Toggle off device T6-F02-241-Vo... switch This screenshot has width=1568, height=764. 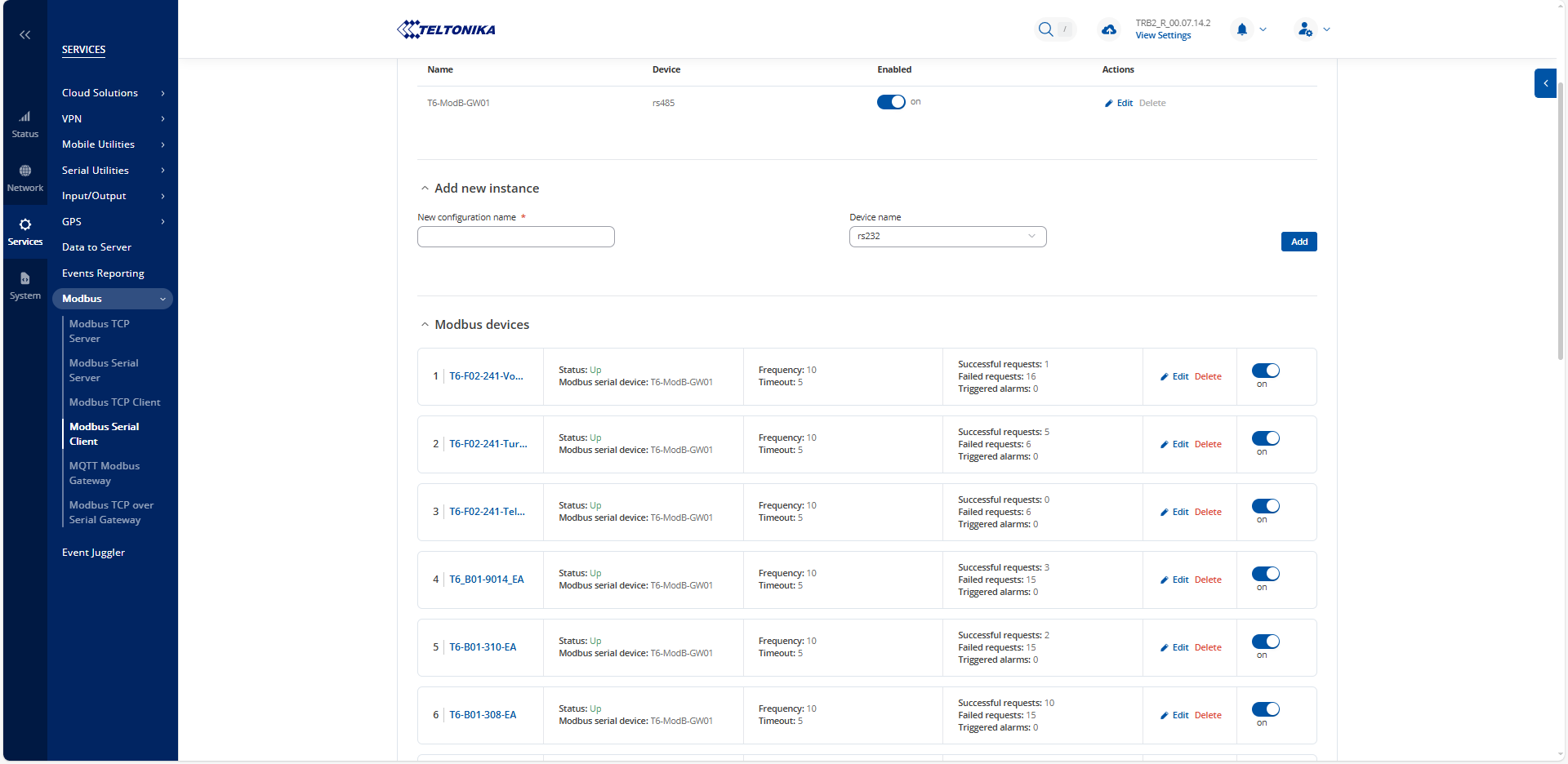click(1265, 371)
